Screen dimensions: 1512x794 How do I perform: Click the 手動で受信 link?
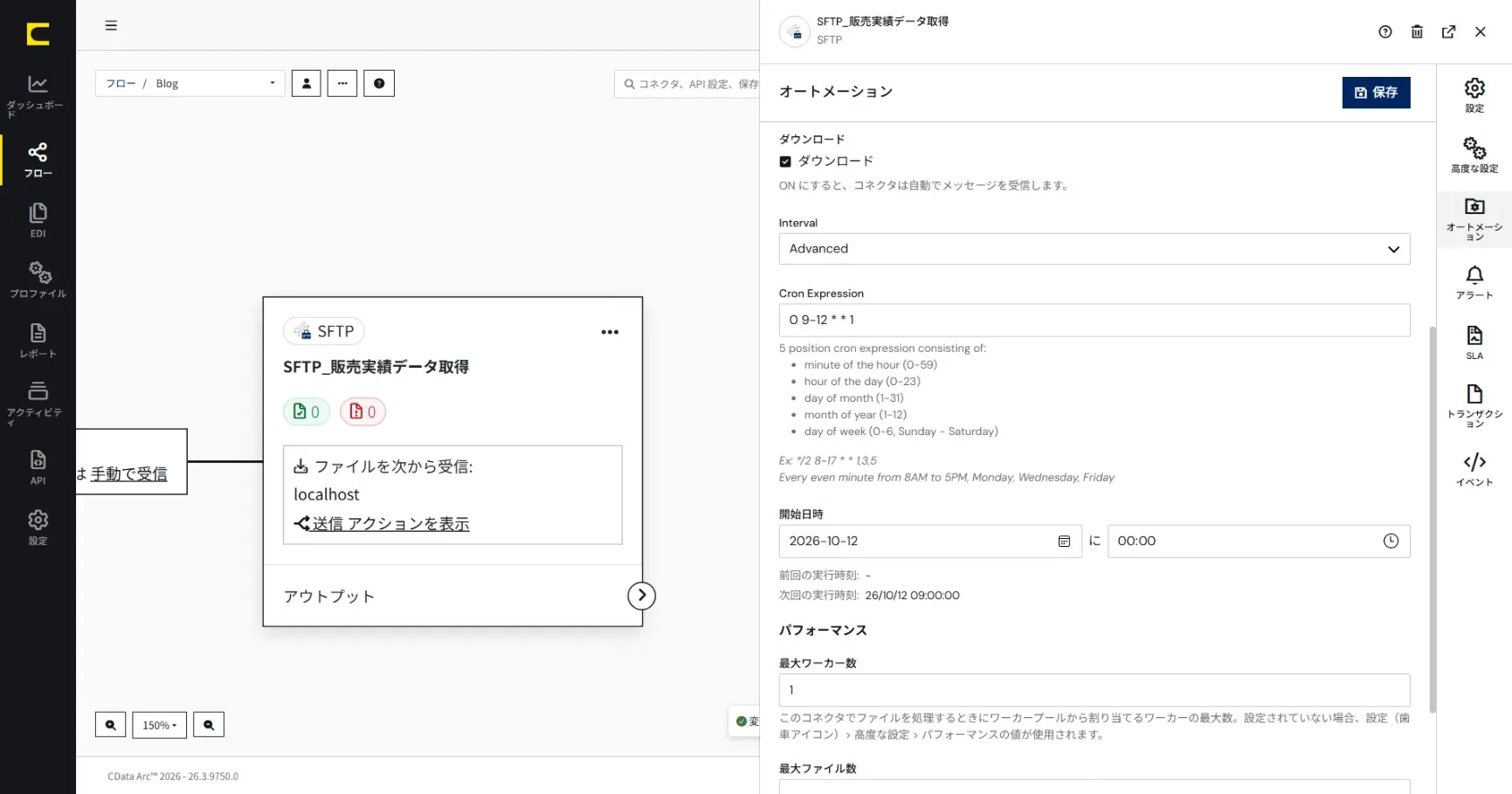pyautogui.click(x=128, y=473)
